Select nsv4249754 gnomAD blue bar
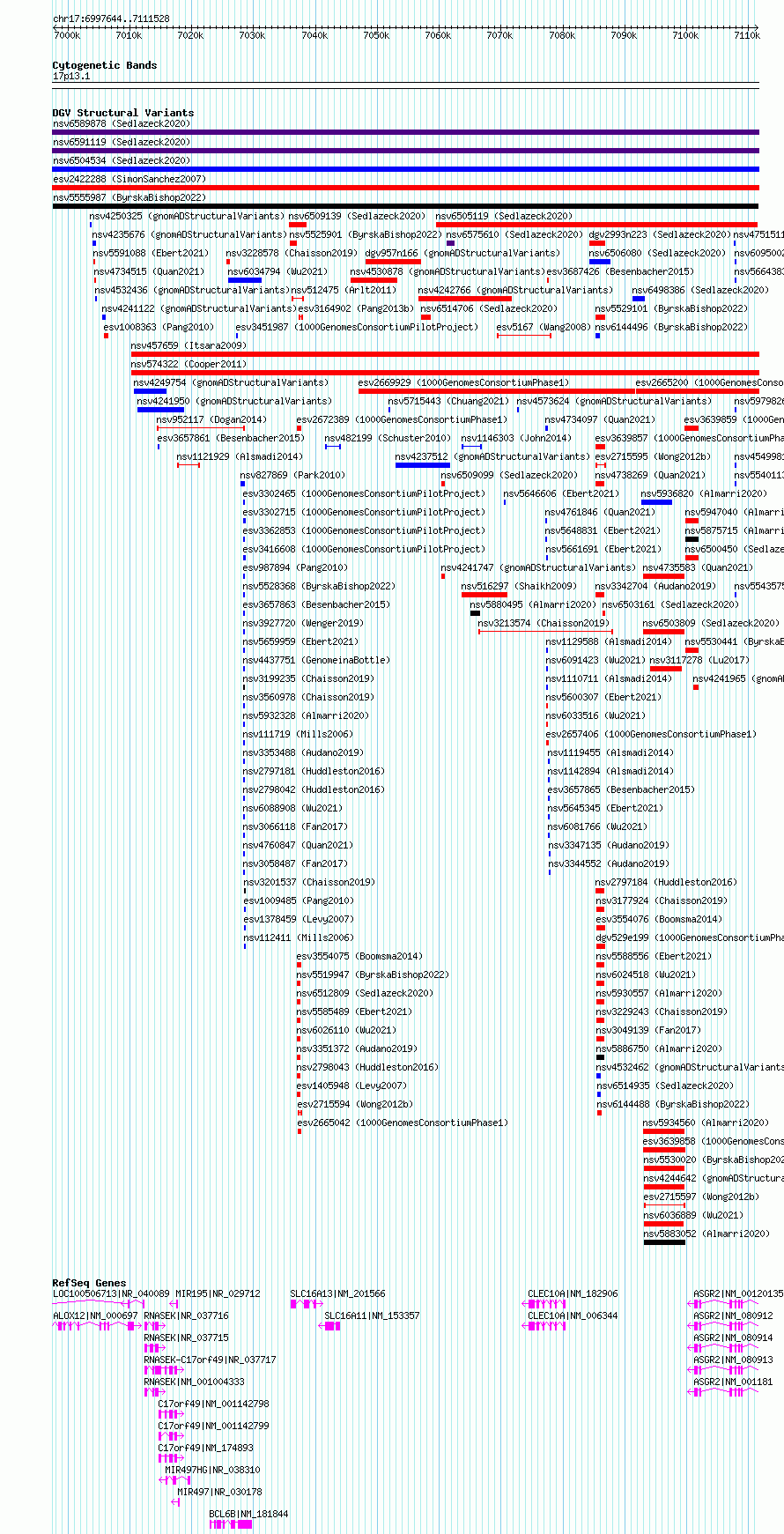Screen dimensions: 784x1534 (150, 391)
